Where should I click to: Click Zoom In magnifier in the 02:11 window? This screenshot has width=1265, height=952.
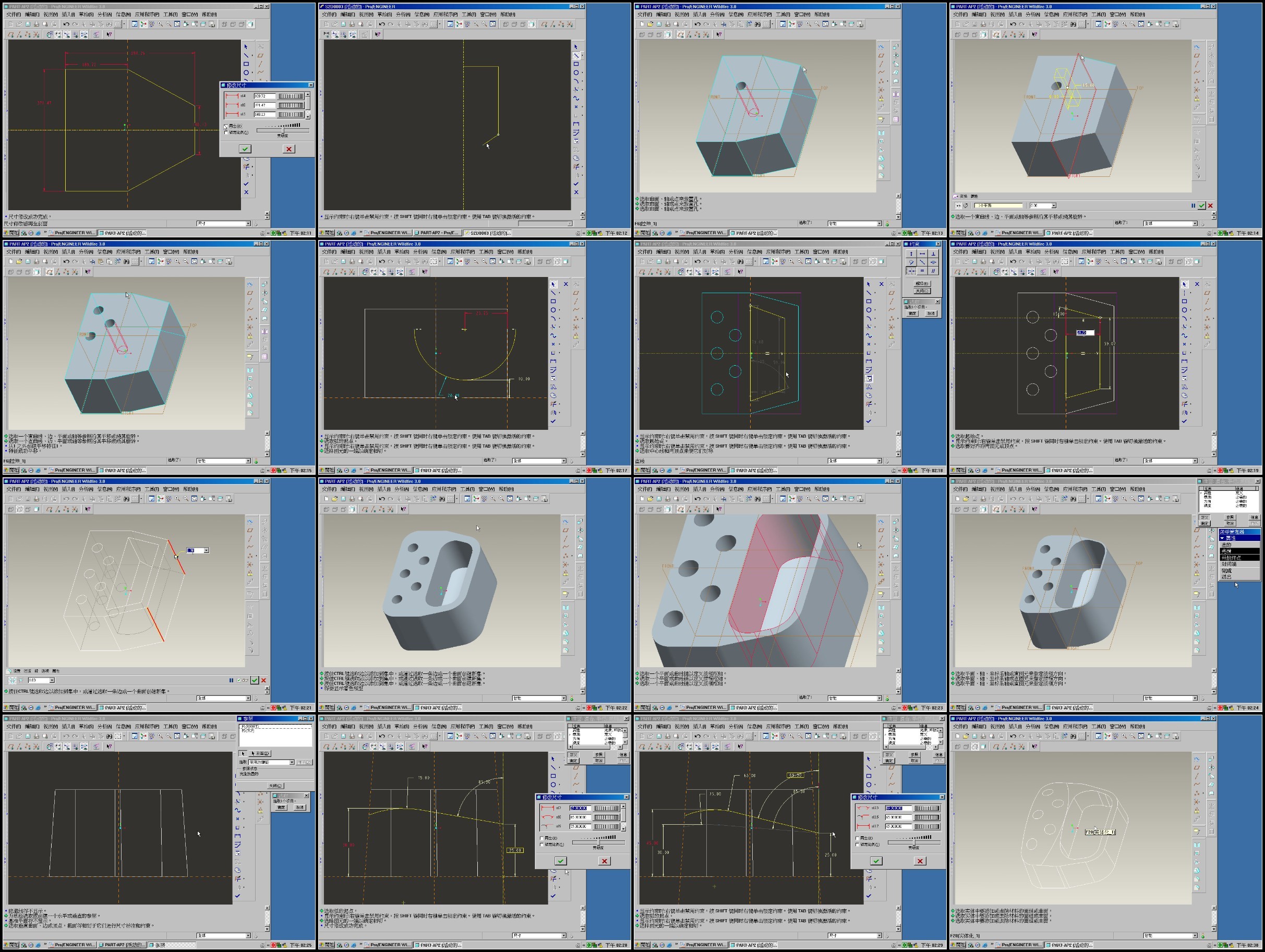pyautogui.click(x=160, y=24)
